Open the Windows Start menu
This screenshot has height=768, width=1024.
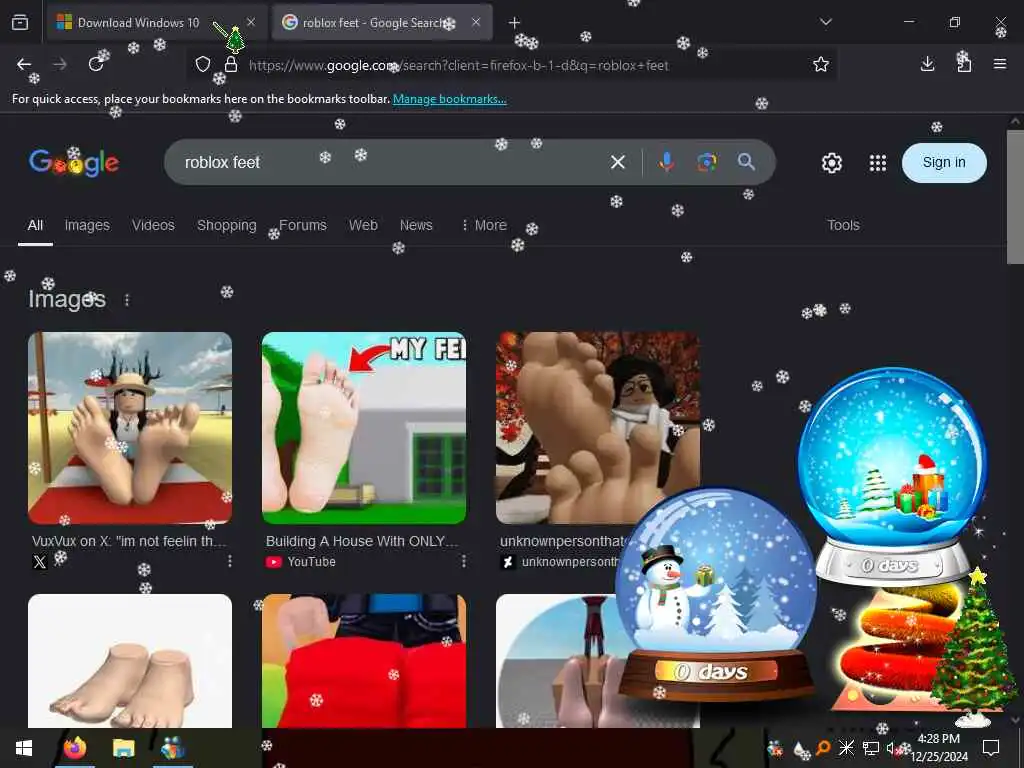click(24, 748)
